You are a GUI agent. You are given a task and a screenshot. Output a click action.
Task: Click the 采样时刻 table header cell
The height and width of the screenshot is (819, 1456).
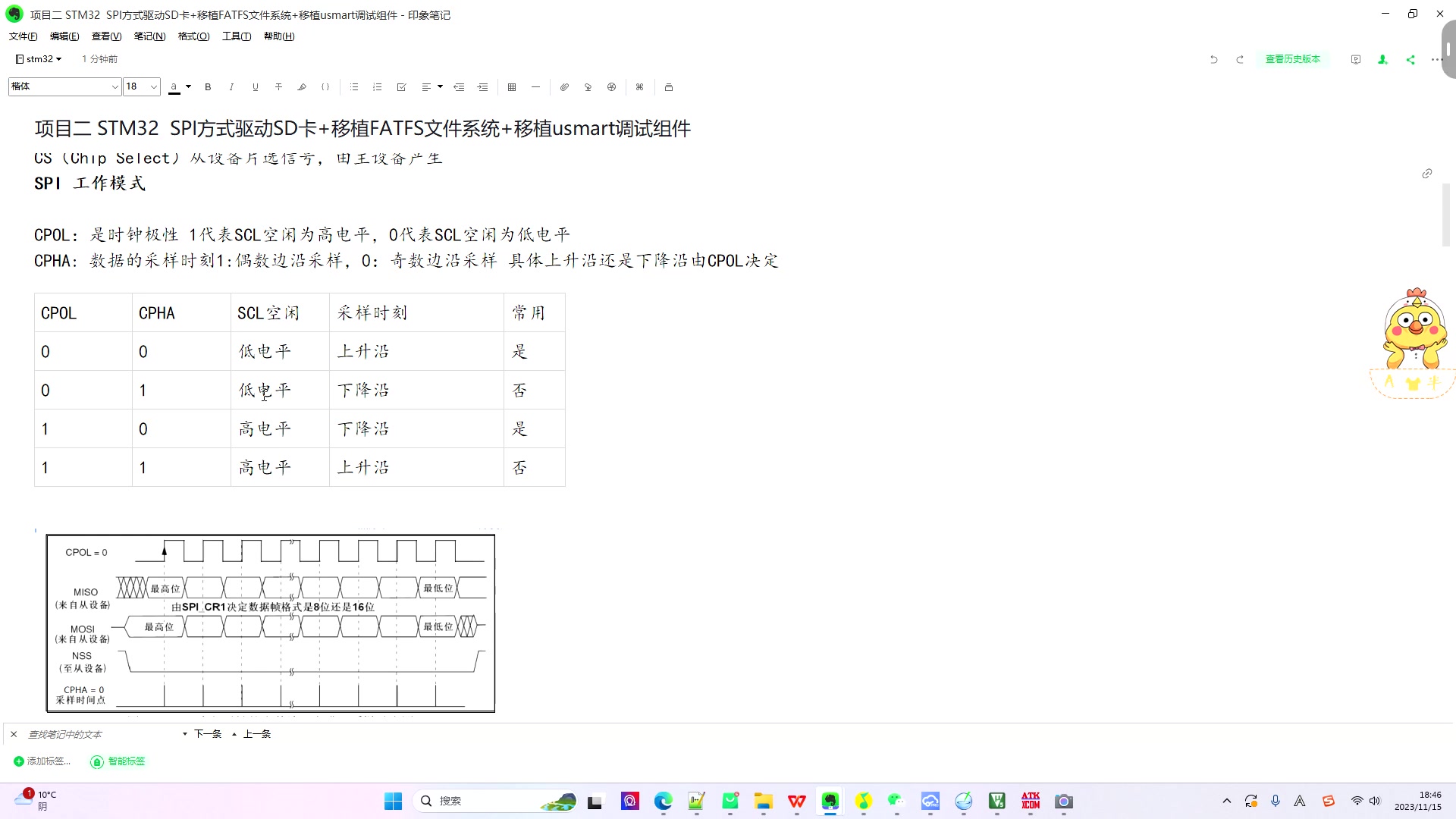pos(416,312)
